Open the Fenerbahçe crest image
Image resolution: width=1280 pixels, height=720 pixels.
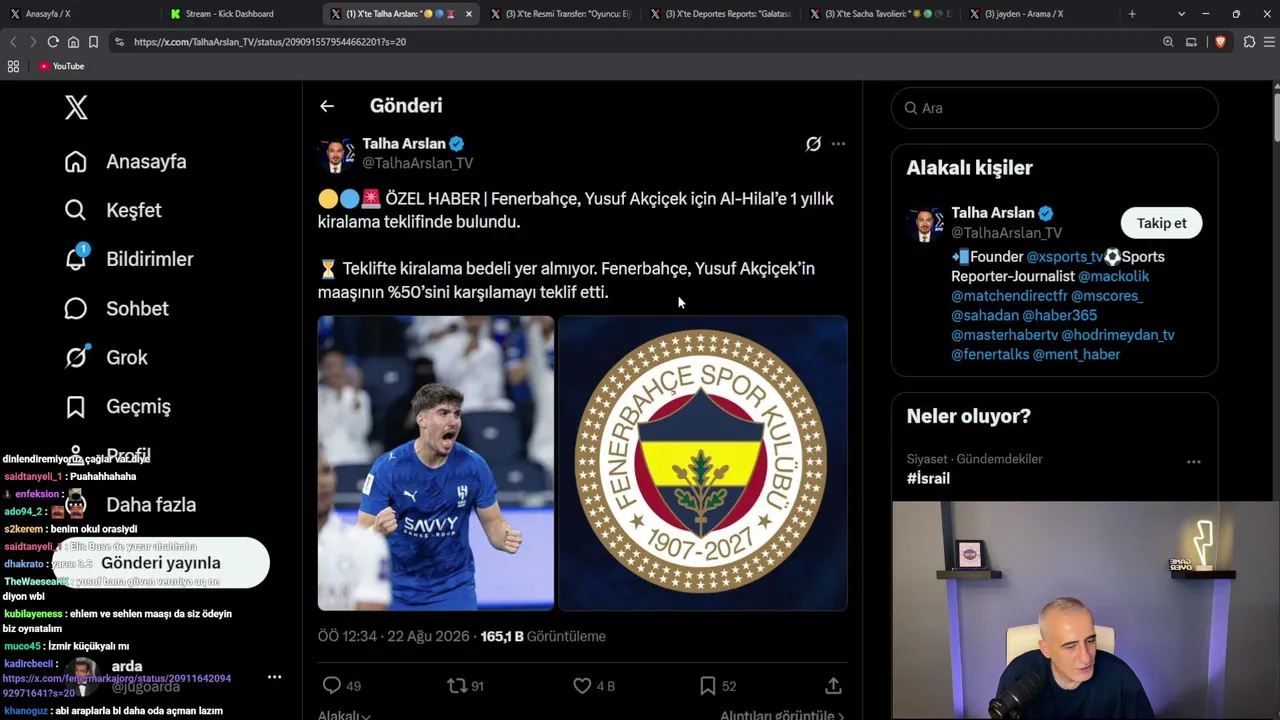(703, 463)
